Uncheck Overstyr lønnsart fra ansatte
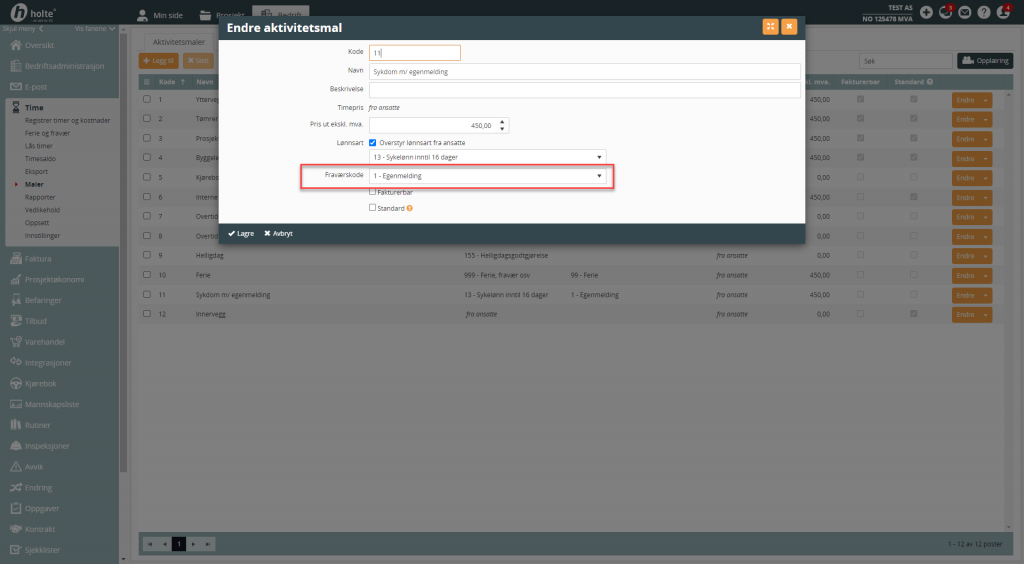Screen dimensions: 1024x564 pyautogui.click(x=373, y=143)
